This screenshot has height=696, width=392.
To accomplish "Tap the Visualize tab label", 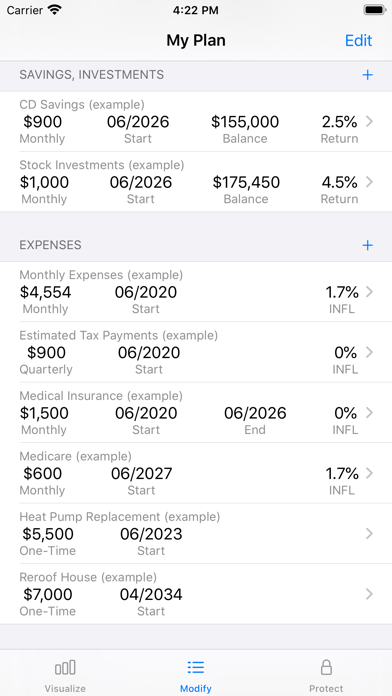I will 65,688.
